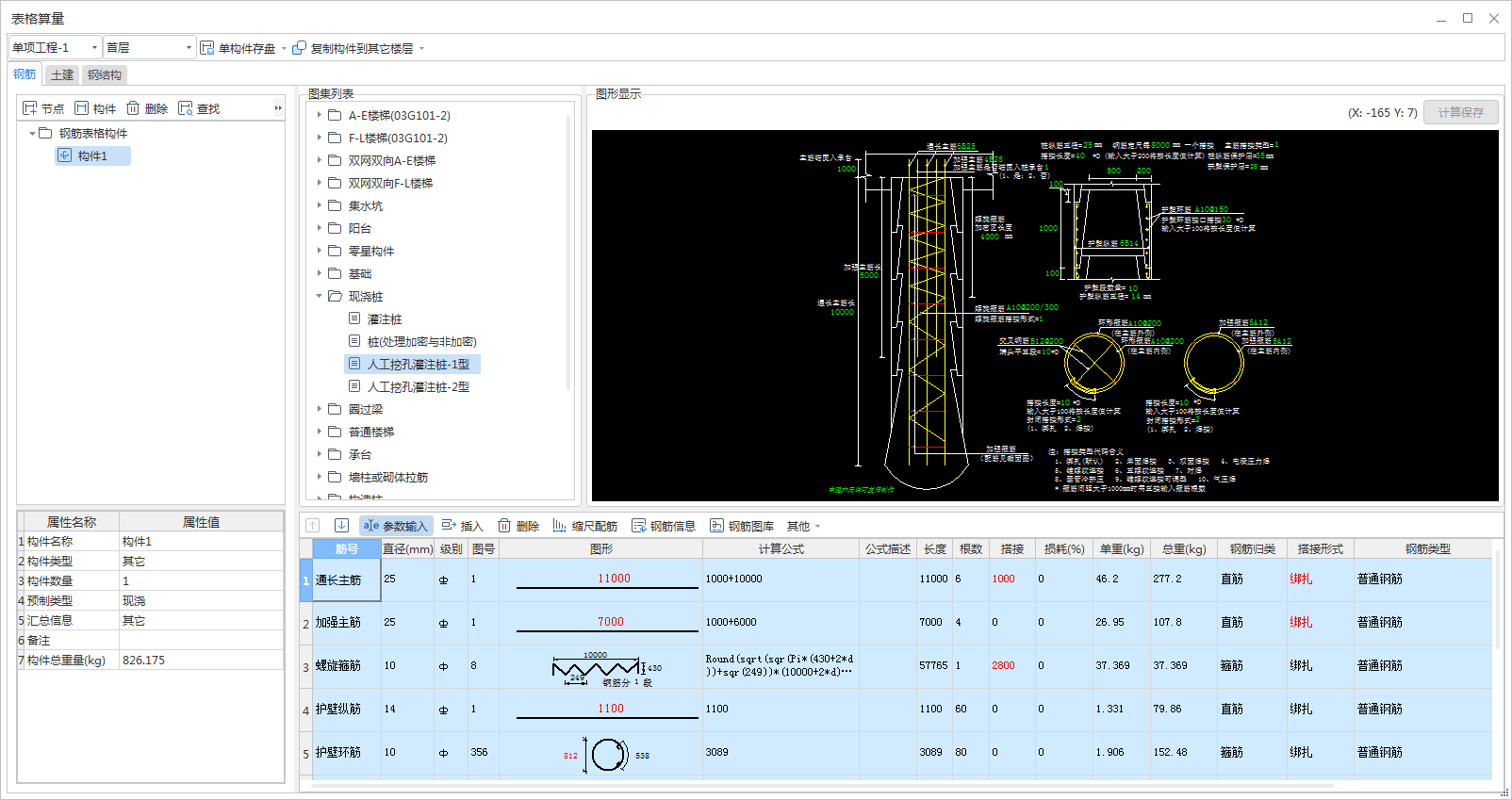This screenshot has width=1512, height=800.
Task: Move the rebar row down with the down arrow
Action: [x=341, y=526]
